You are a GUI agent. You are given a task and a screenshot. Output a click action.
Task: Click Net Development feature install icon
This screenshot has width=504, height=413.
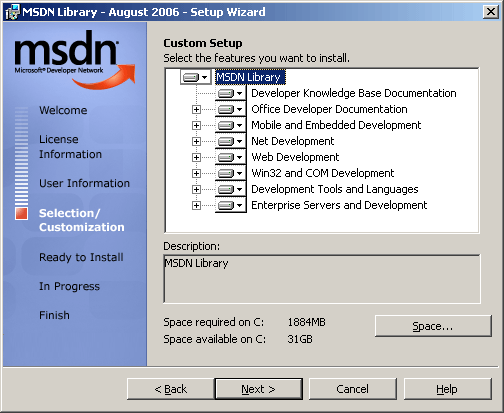point(231,141)
